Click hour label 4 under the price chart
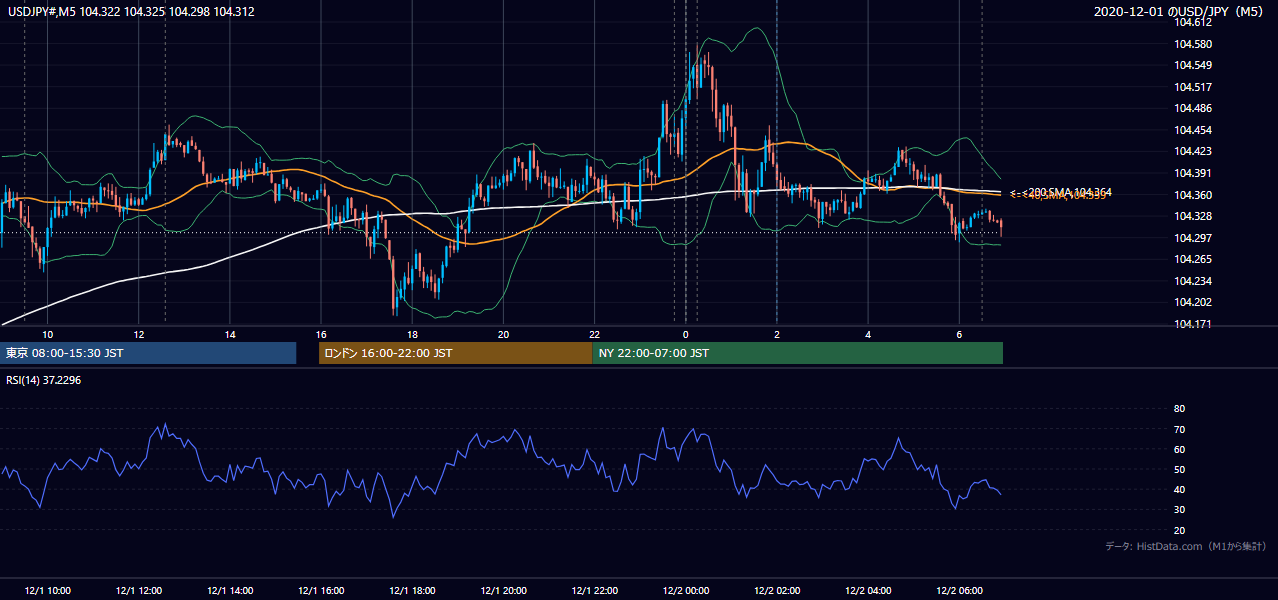The height and width of the screenshot is (600, 1278). (868, 334)
